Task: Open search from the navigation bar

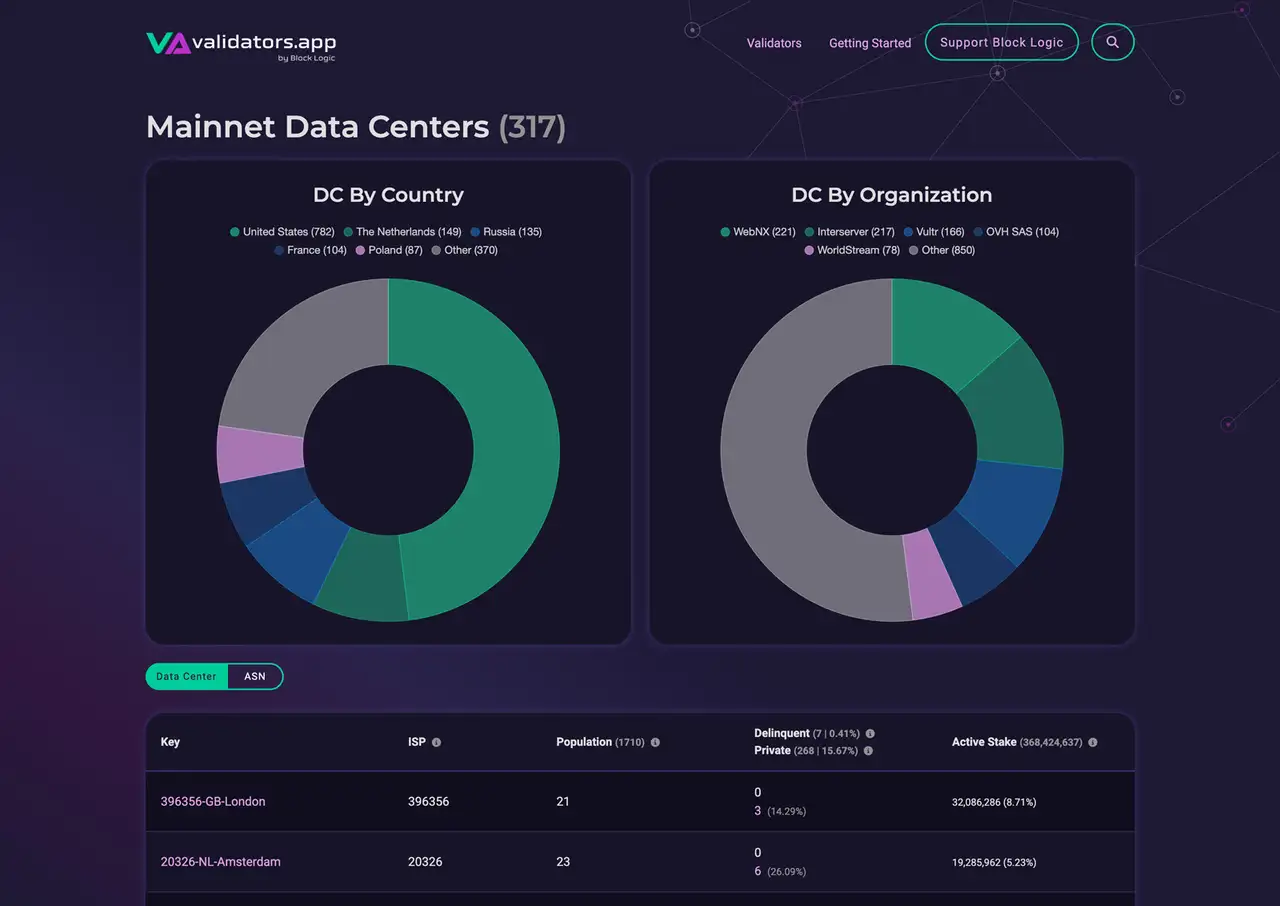Action: [x=1112, y=42]
